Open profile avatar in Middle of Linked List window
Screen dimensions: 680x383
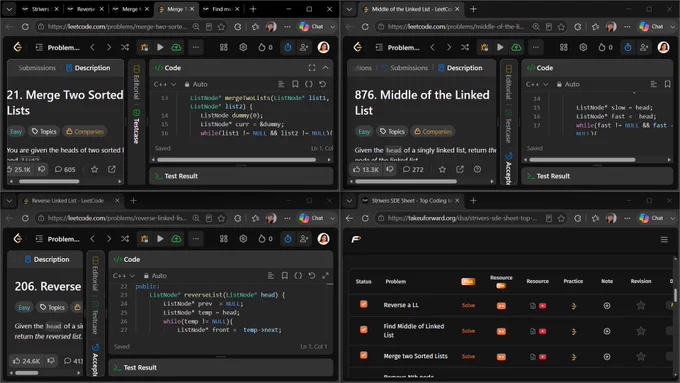[x=664, y=47]
